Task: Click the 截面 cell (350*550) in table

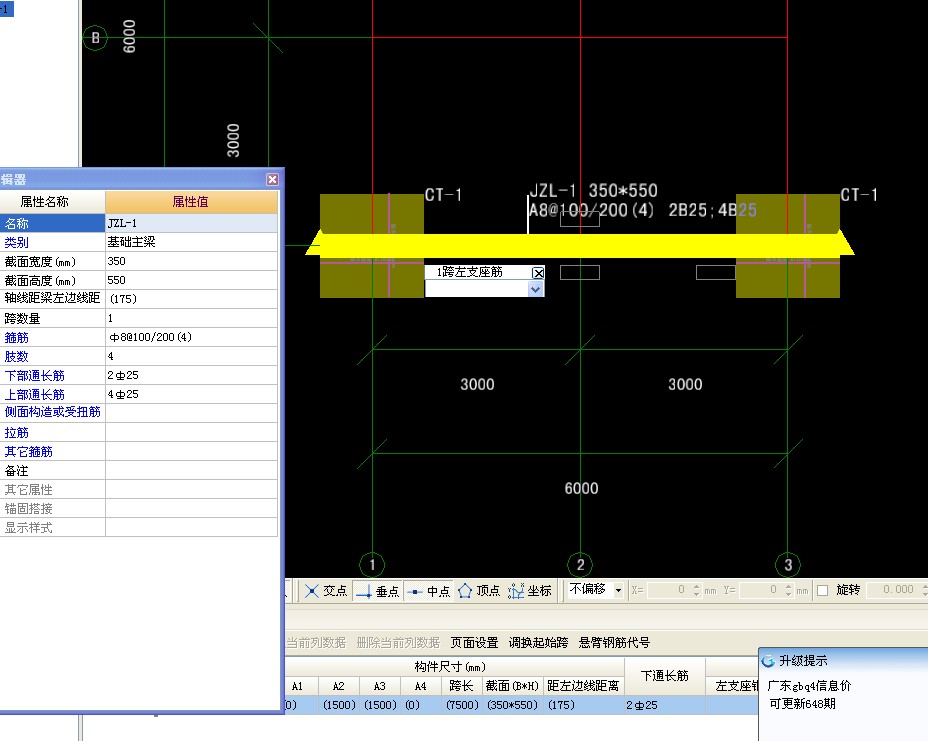Action: [513, 705]
